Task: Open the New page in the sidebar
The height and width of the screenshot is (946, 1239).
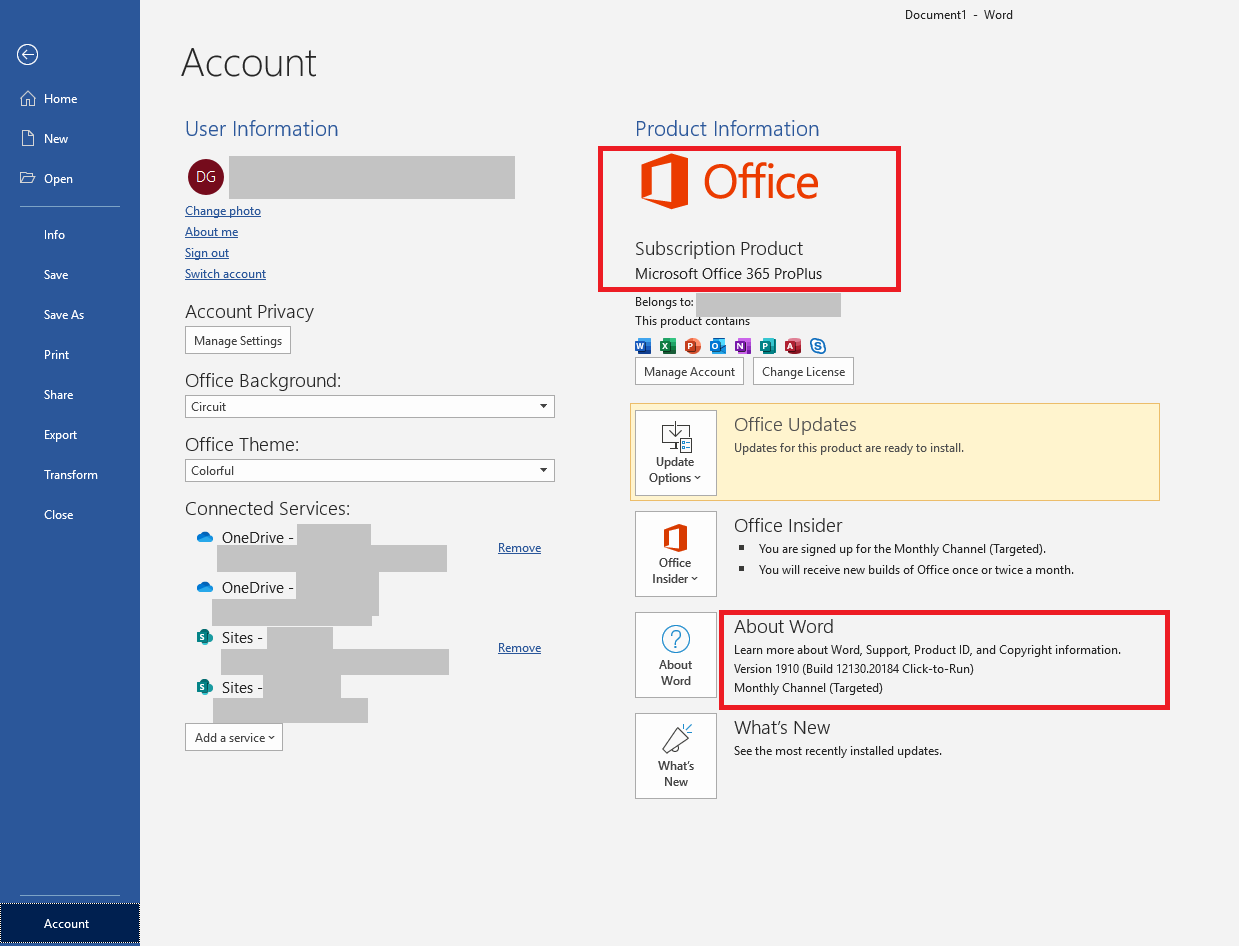Action: (56, 139)
